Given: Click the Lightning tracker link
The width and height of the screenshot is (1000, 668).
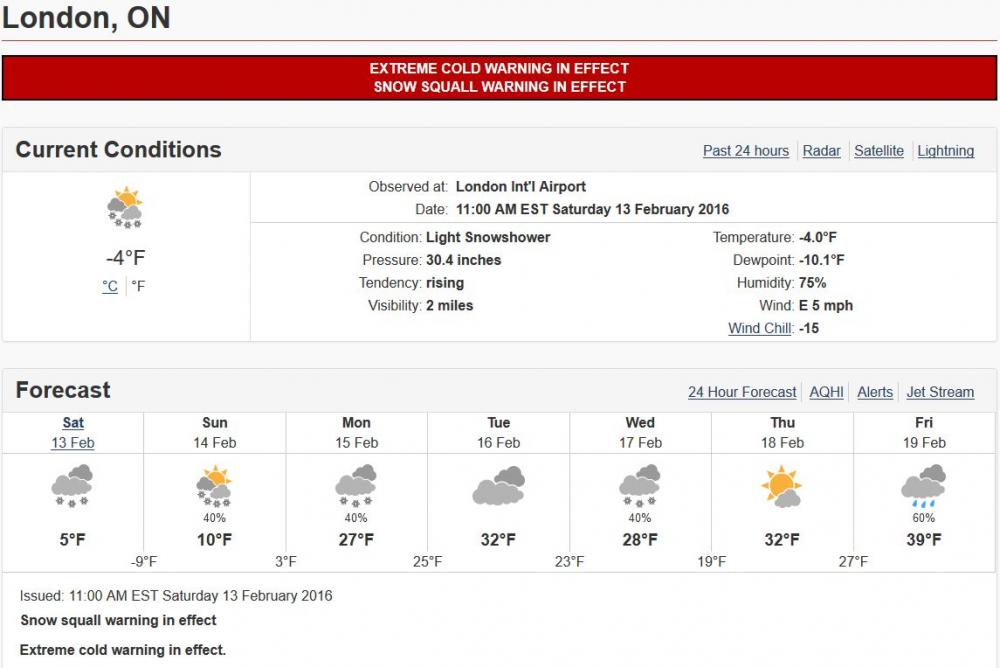Looking at the screenshot, I should [x=946, y=150].
